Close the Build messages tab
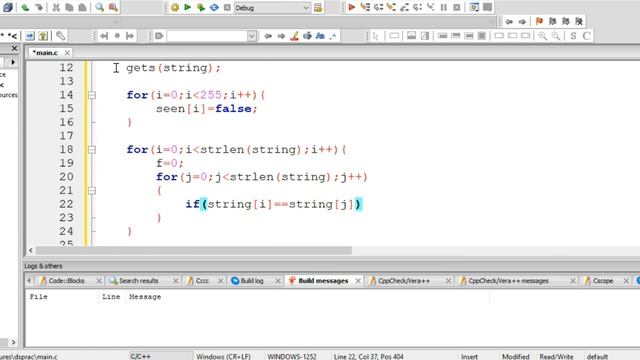Viewport: 640px width, 360px height. coord(358,281)
